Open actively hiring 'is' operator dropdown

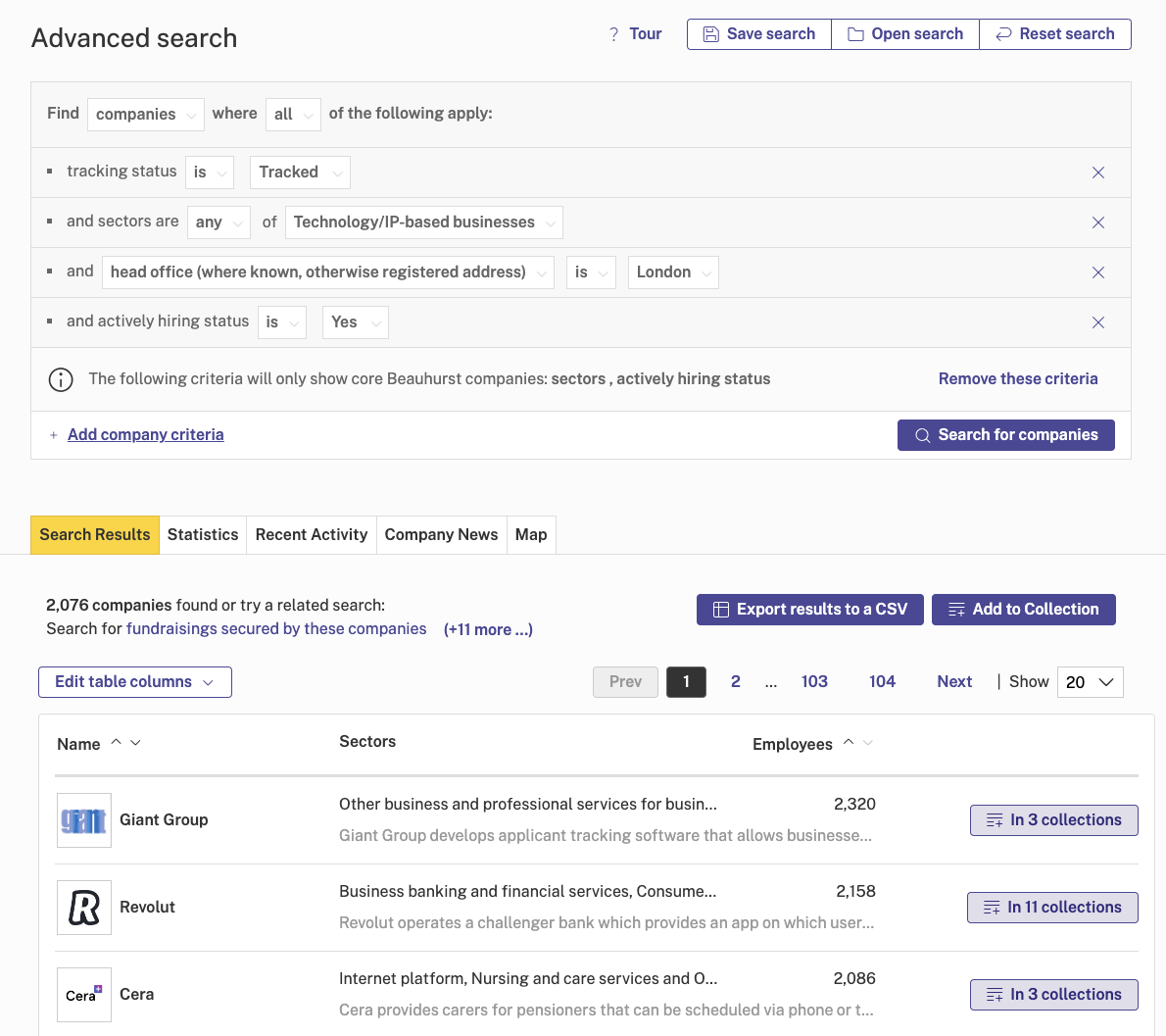[282, 322]
